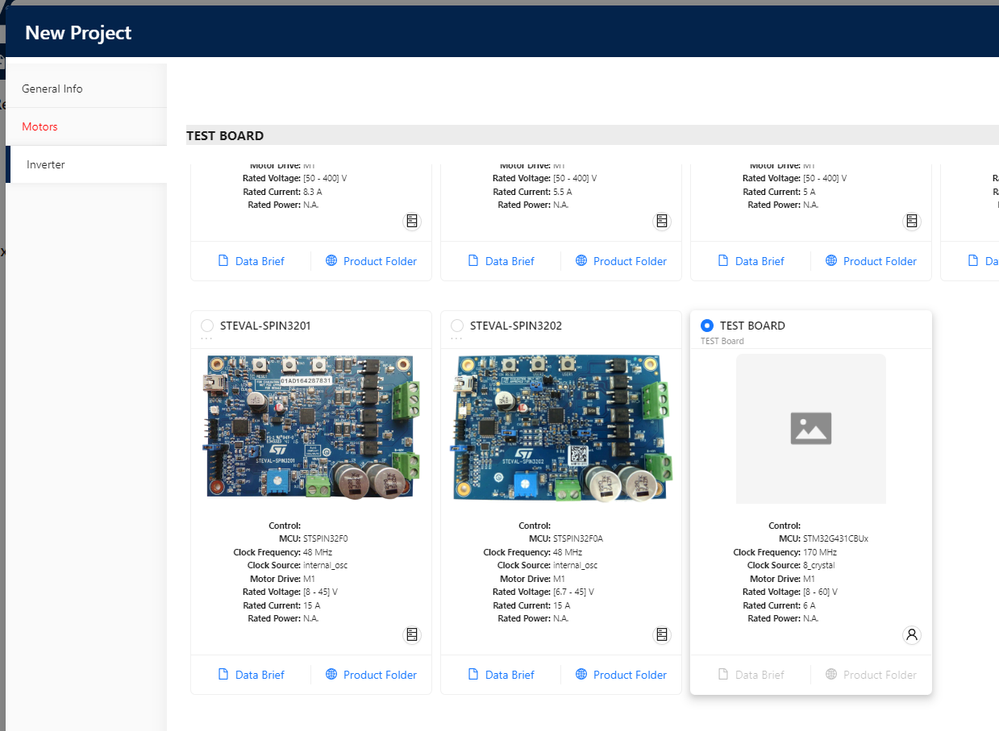
Task: Visit the STEVAL-SPIN3201 Product Folder
Action: (x=371, y=675)
